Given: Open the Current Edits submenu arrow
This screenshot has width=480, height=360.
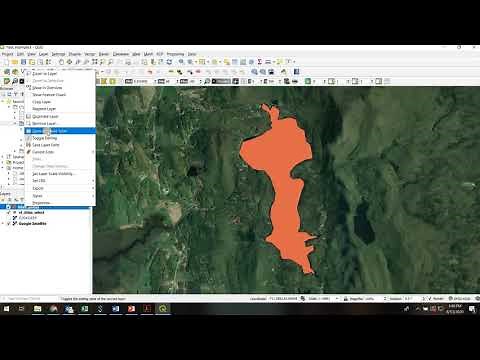Looking at the screenshot, I should [x=93, y=152].
